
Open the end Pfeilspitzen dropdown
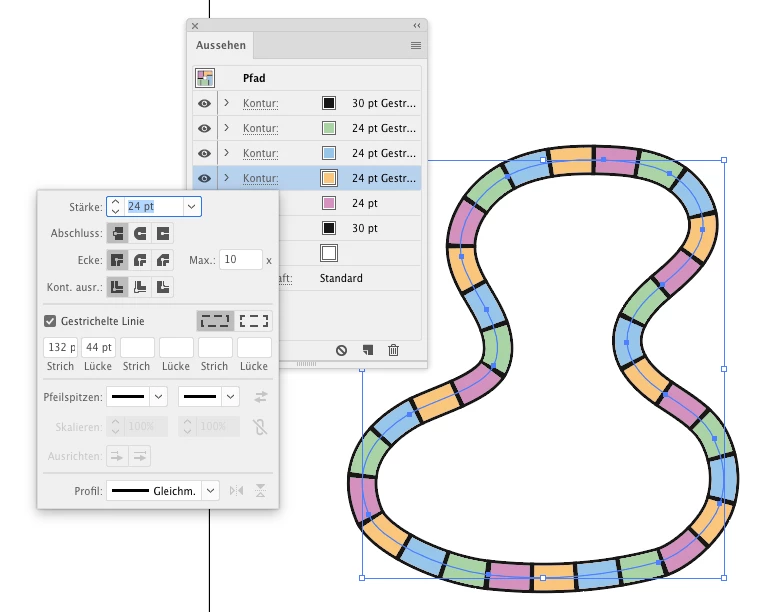click(x=230, y=397)
